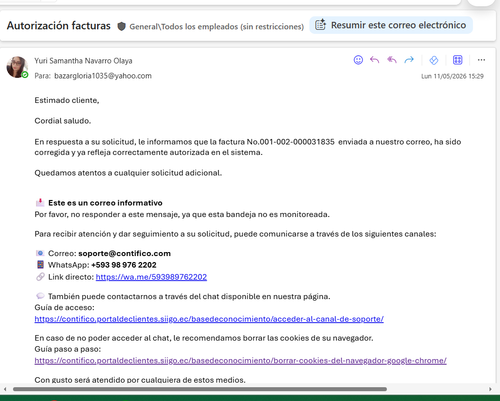The height and width of the screenshot is (401, 500).
Task: Open the wa.me WhatsApp direct link
Action: [151, 277]
